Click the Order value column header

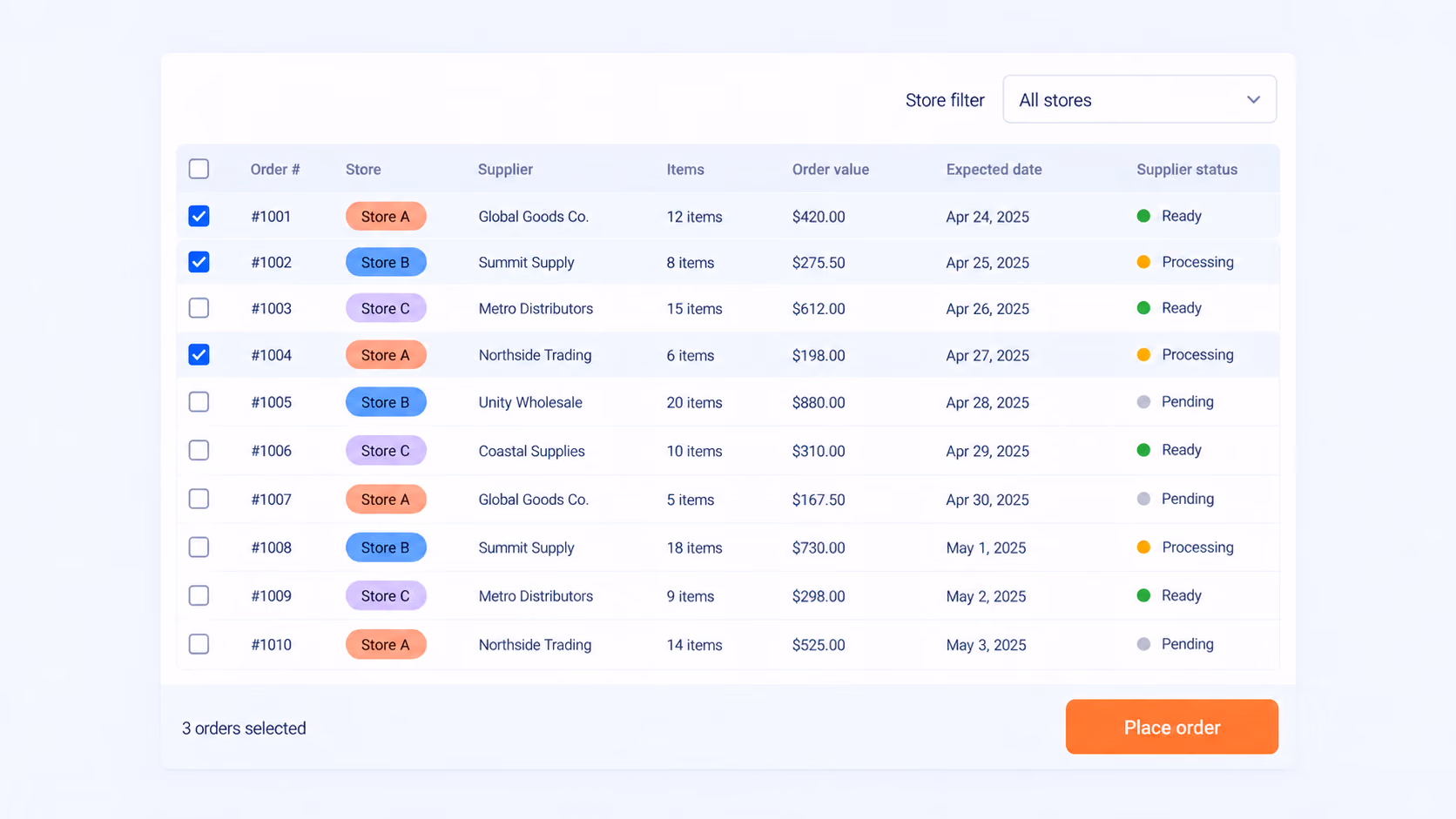[x=830, y=170]
